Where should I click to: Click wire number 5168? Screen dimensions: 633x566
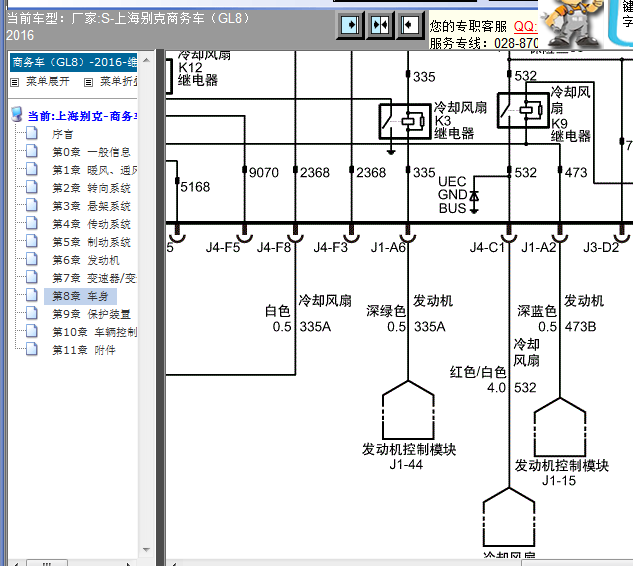195,187
